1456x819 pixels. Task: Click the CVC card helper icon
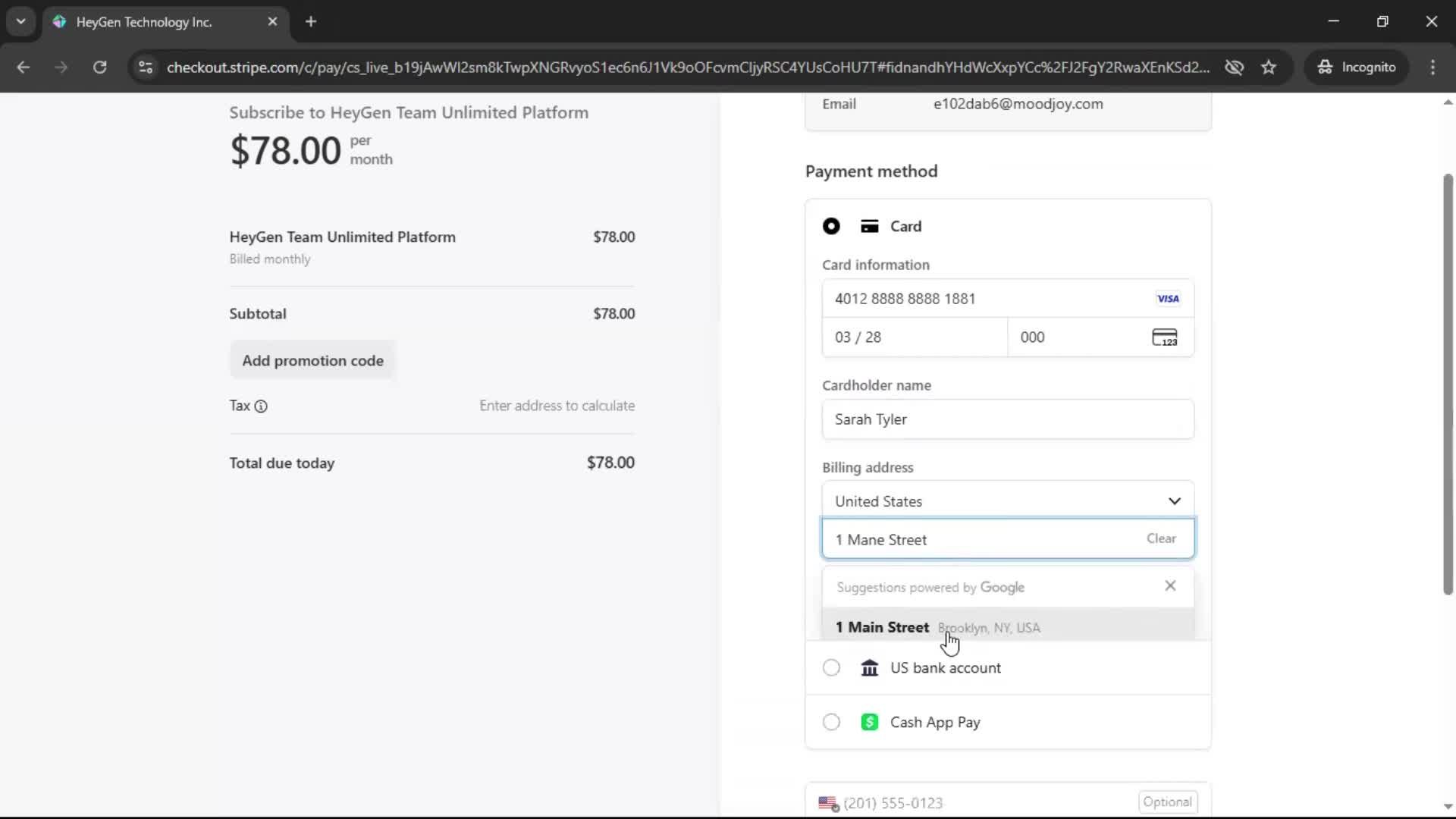[1164, 337]
